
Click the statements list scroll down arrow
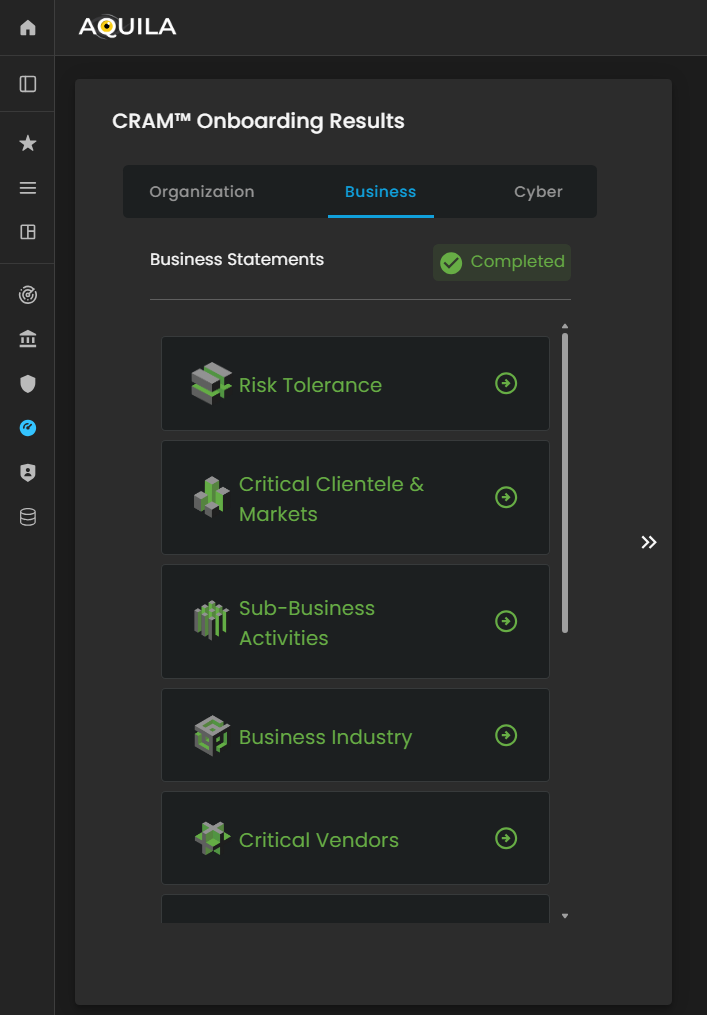(x=565, y=915)
